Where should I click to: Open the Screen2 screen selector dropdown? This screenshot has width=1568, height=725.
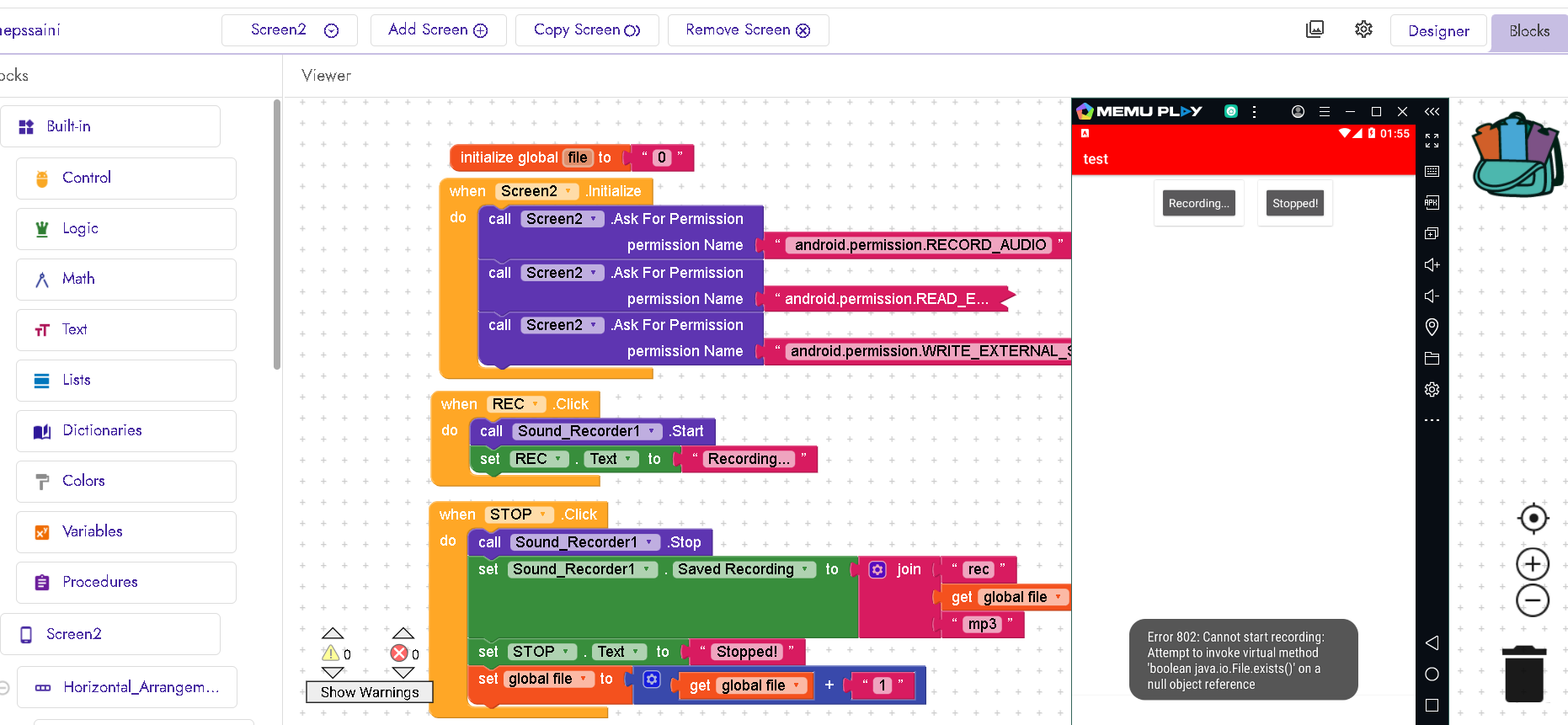point(290,30)
